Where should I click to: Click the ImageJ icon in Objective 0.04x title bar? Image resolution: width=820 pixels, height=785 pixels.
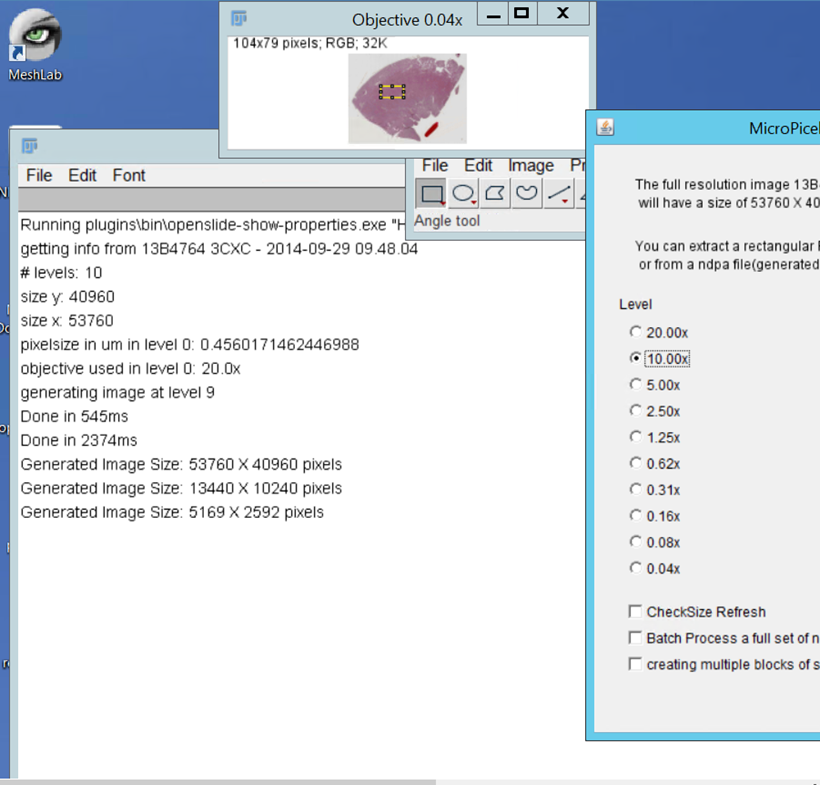tap(239, 17)
